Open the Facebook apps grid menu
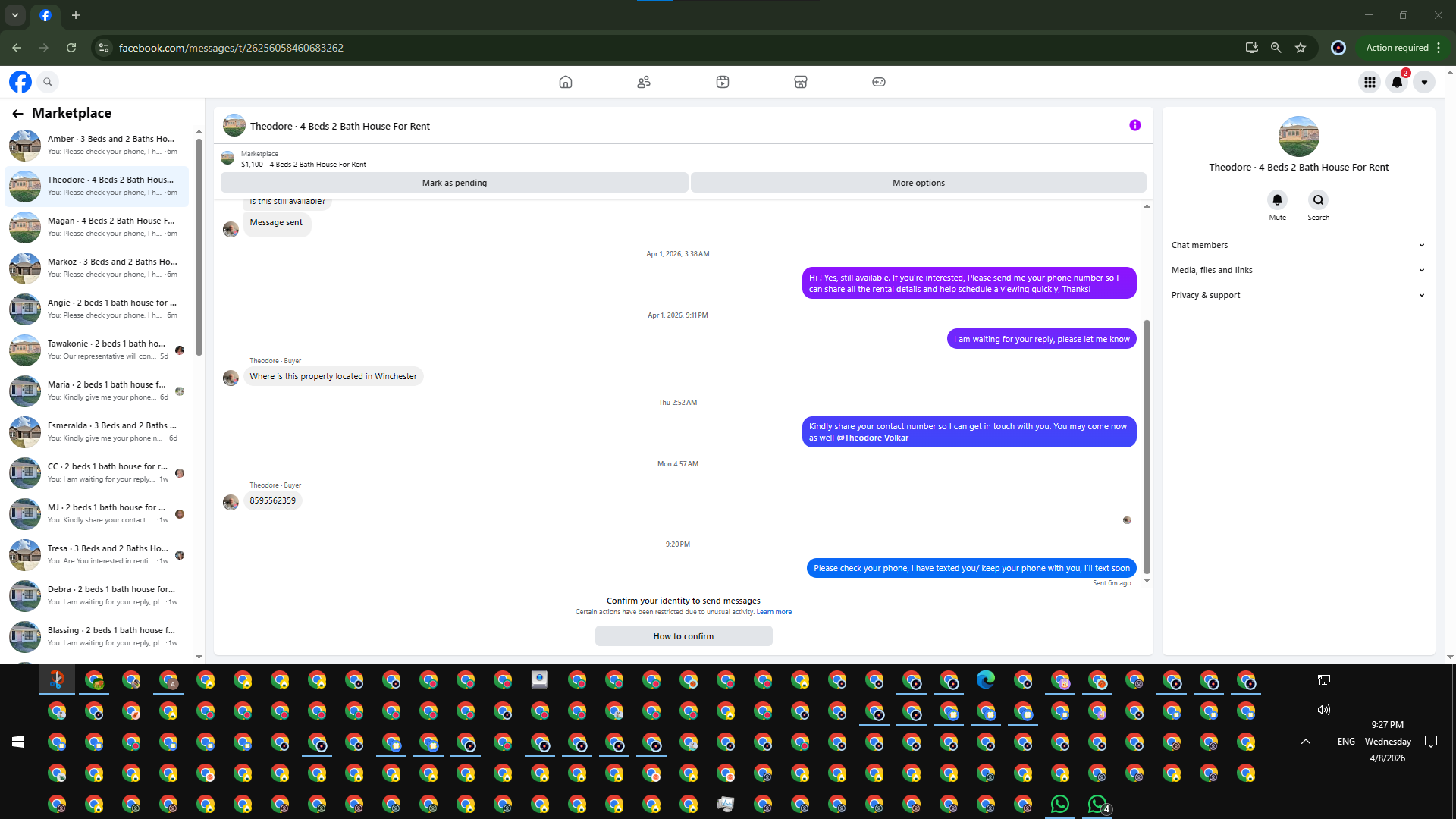The image size is (1456, 819). (x=1370, y=82)
